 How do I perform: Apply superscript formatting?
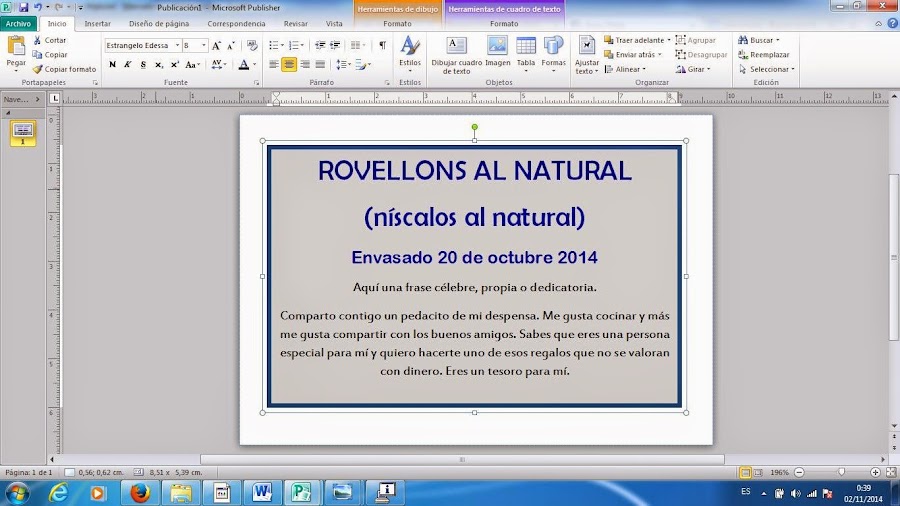tap(174, 65)
